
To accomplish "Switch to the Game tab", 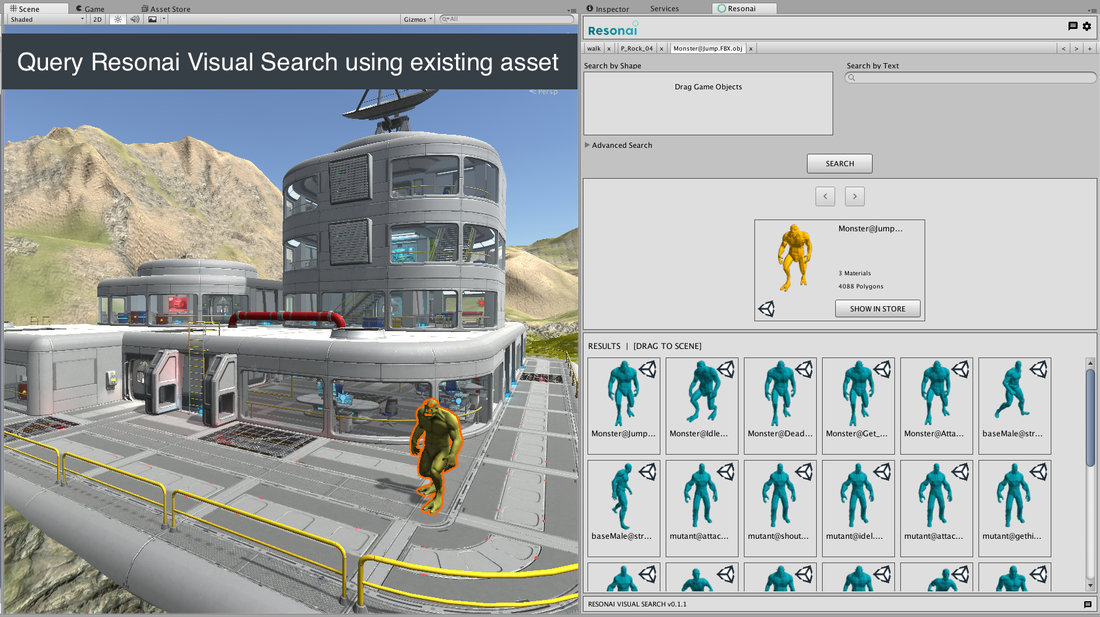I will coord(90,8).
